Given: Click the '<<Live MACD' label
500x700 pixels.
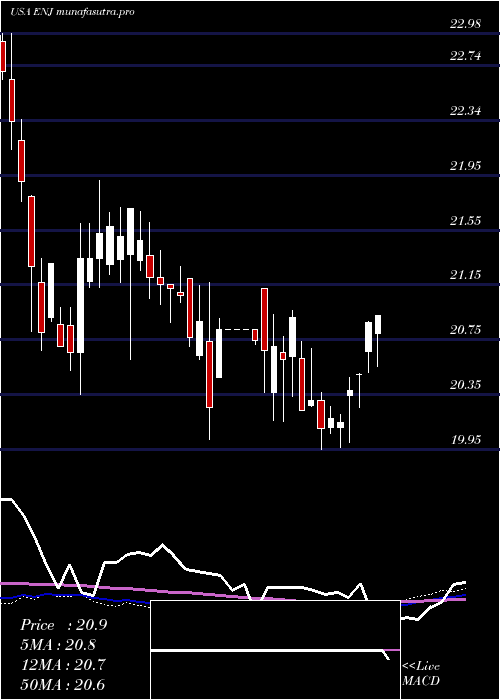Looking at the screenshot, I should [x=421, y=673].
